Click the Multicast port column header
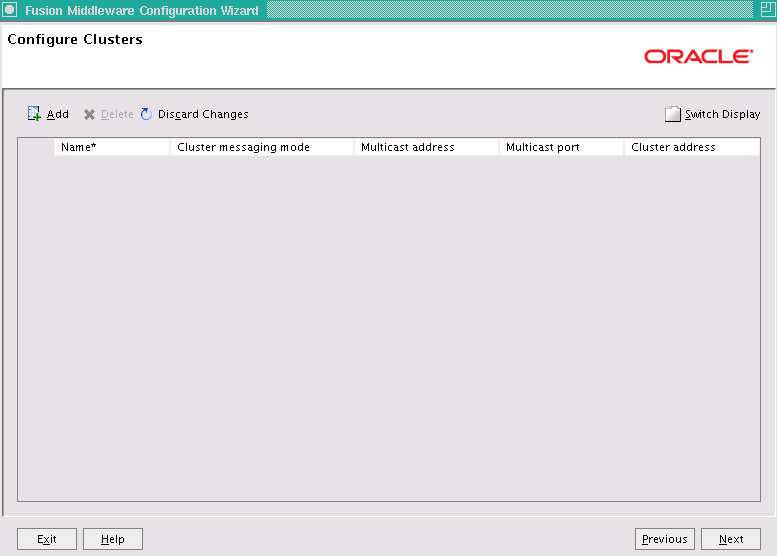Viewport: 777px width, 556px height. point(561,147)
